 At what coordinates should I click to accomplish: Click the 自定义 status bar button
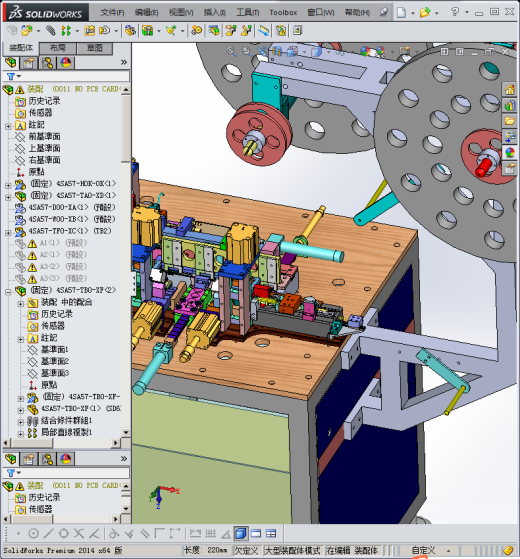423,550
